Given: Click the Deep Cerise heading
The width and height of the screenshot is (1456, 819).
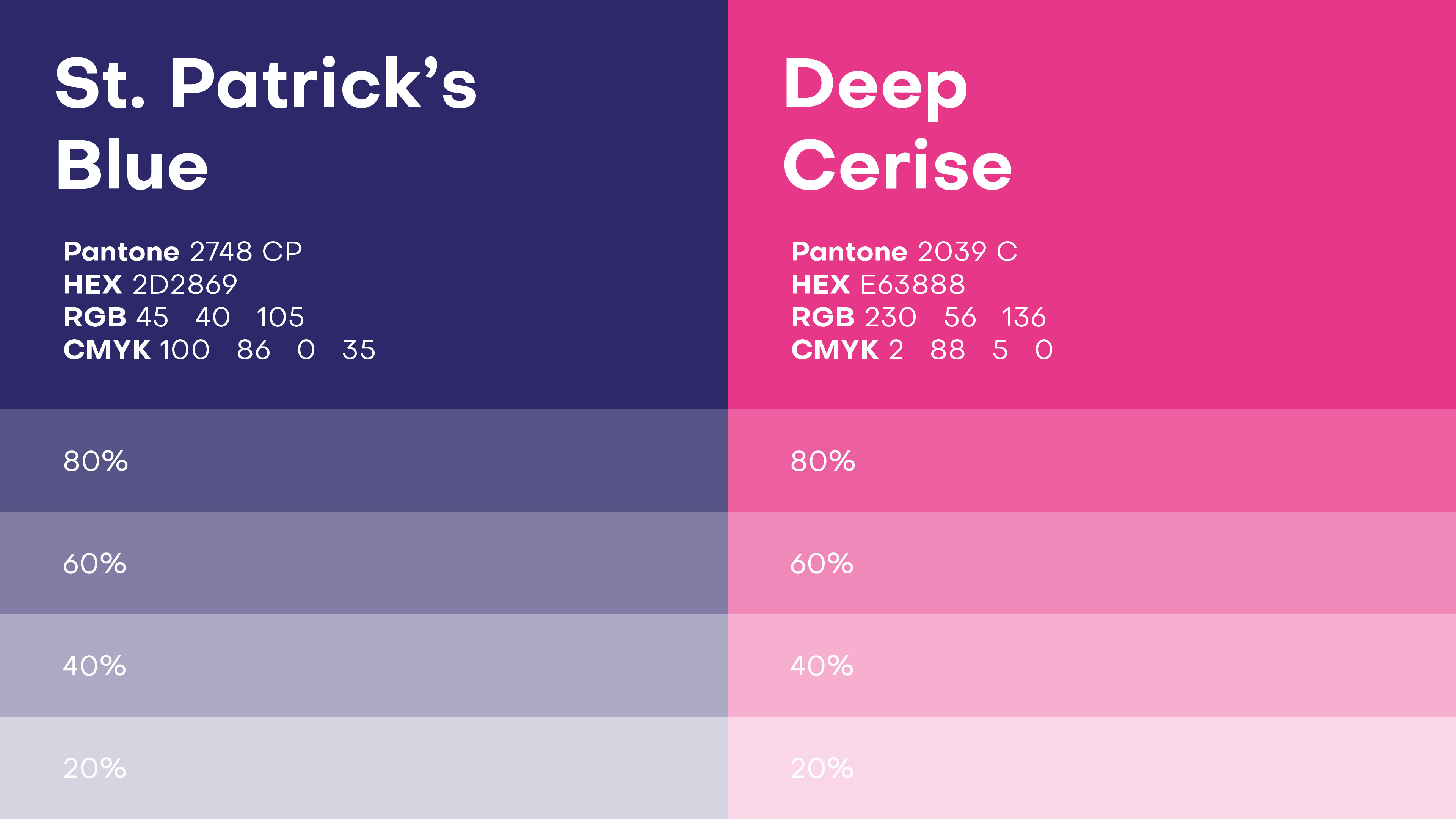Looking at the screenshot, I should point(897,124).
